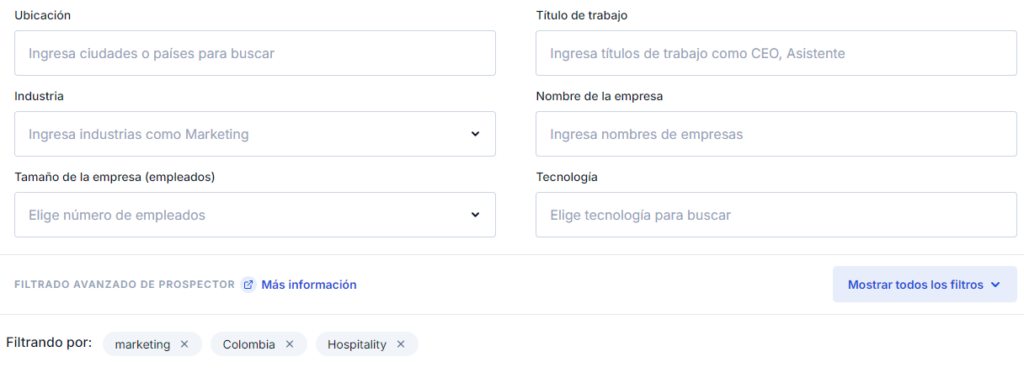
Task: Click the Tamaño de la empresa (empleados) label
Action: tap(115, 177)
